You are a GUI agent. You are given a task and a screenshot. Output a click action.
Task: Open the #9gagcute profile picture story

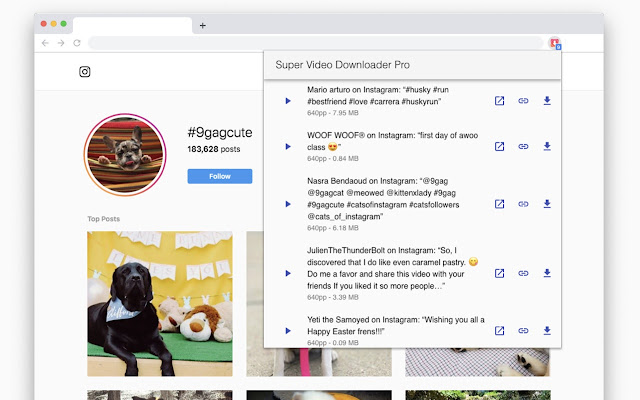pos(125,155)
